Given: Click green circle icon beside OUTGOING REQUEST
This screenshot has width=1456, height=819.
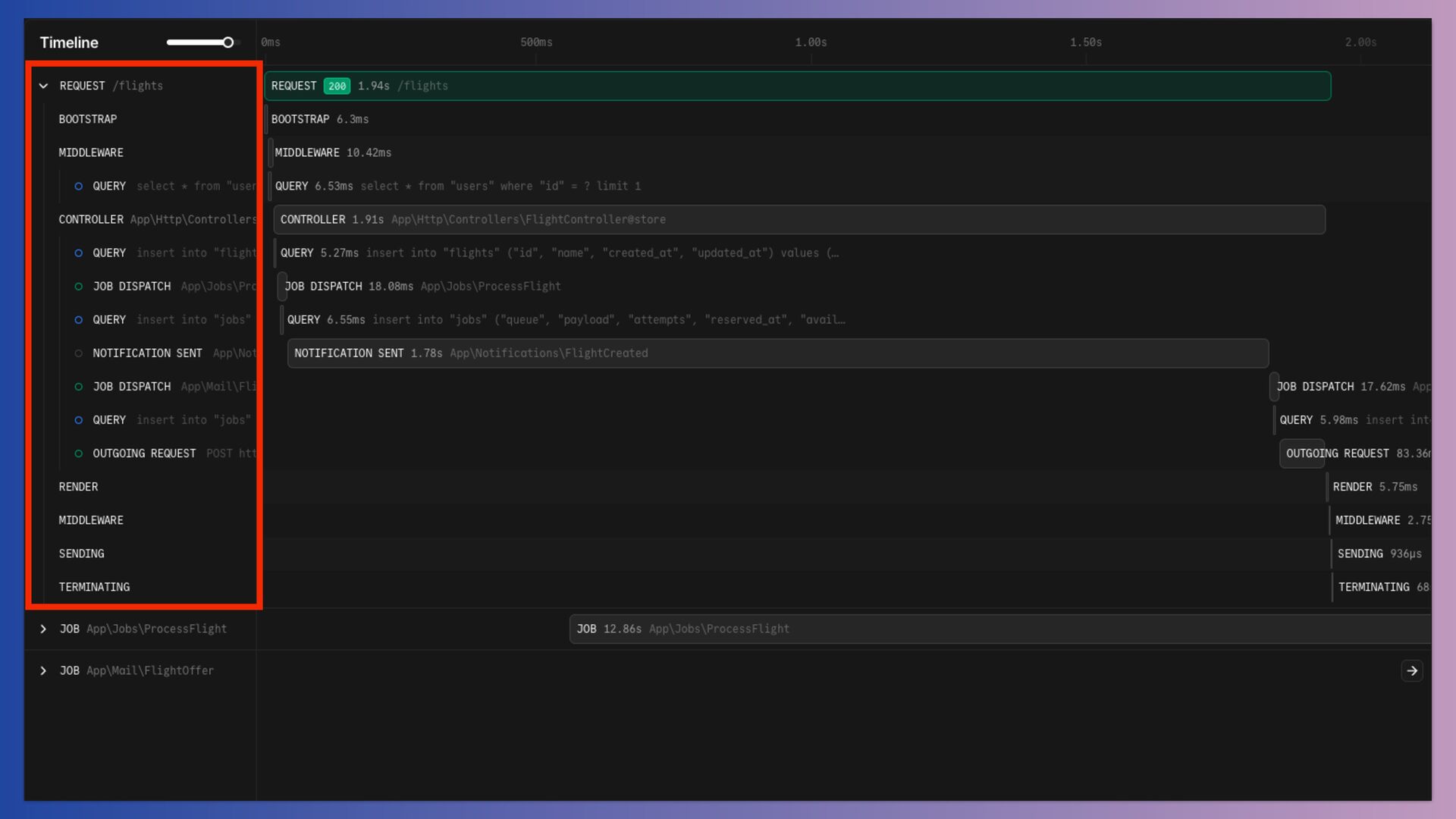Looking at the screenshot, I should (x=78, y=453).
